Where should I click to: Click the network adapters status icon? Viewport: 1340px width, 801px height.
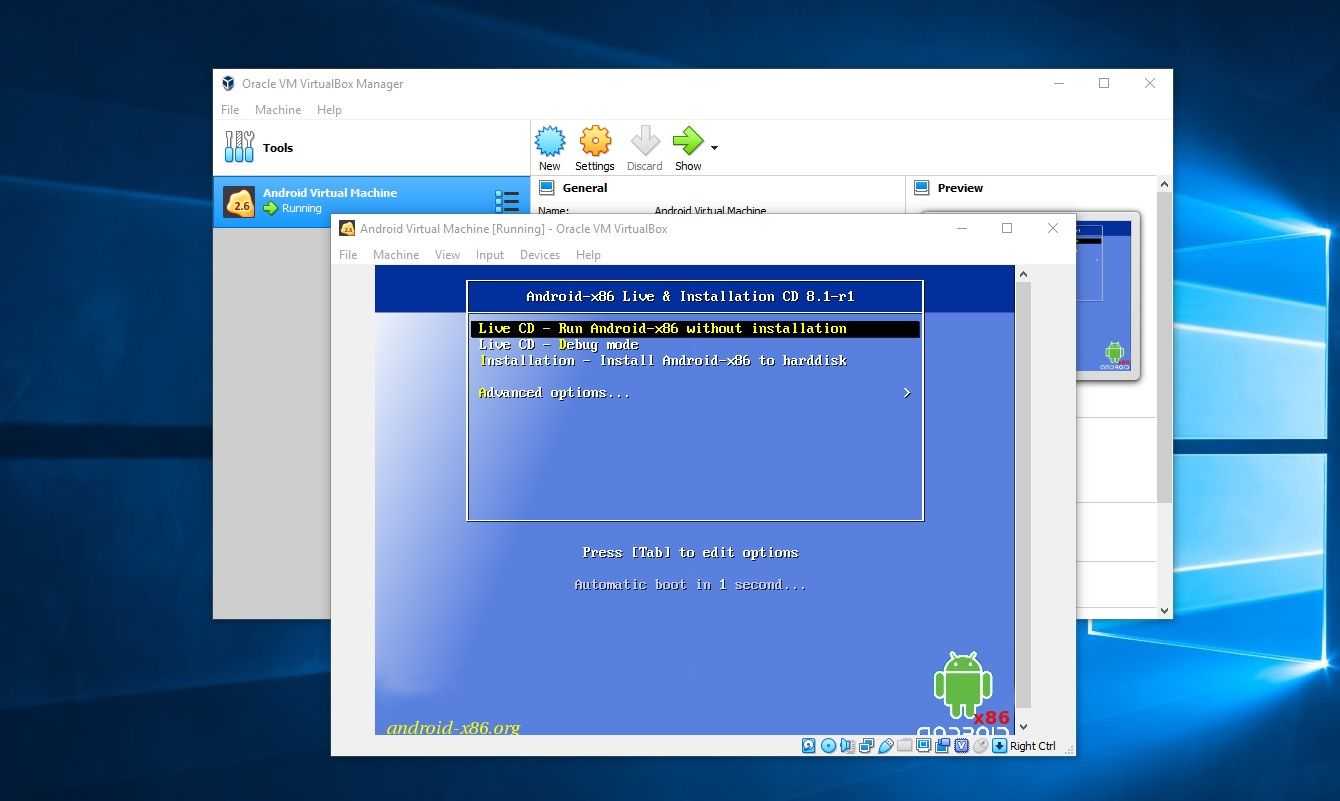tap(866, 745)
